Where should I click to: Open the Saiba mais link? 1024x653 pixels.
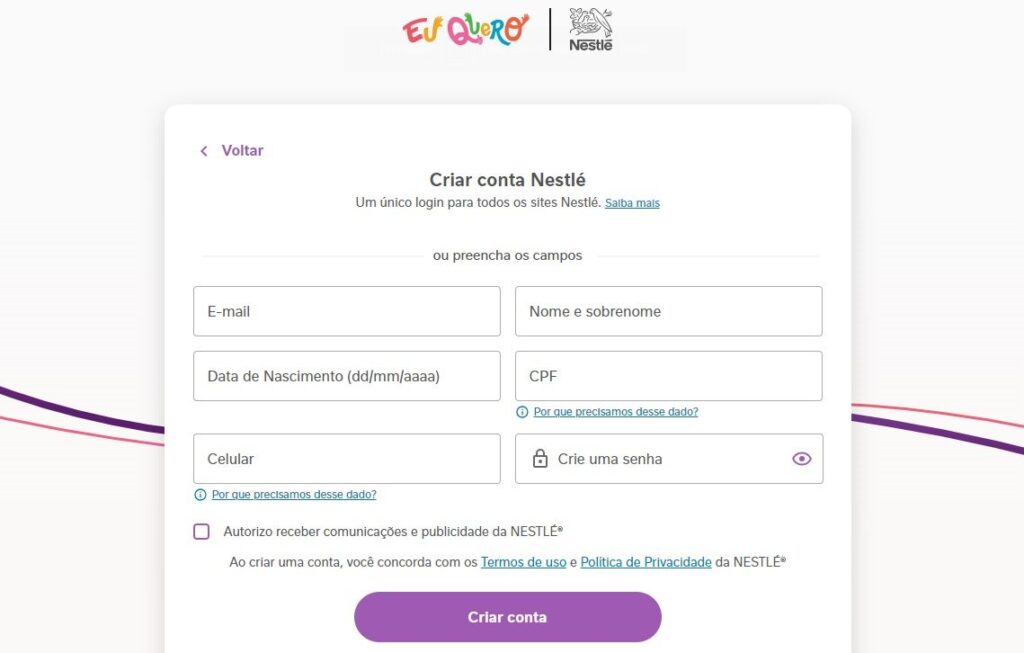point(632,203)
